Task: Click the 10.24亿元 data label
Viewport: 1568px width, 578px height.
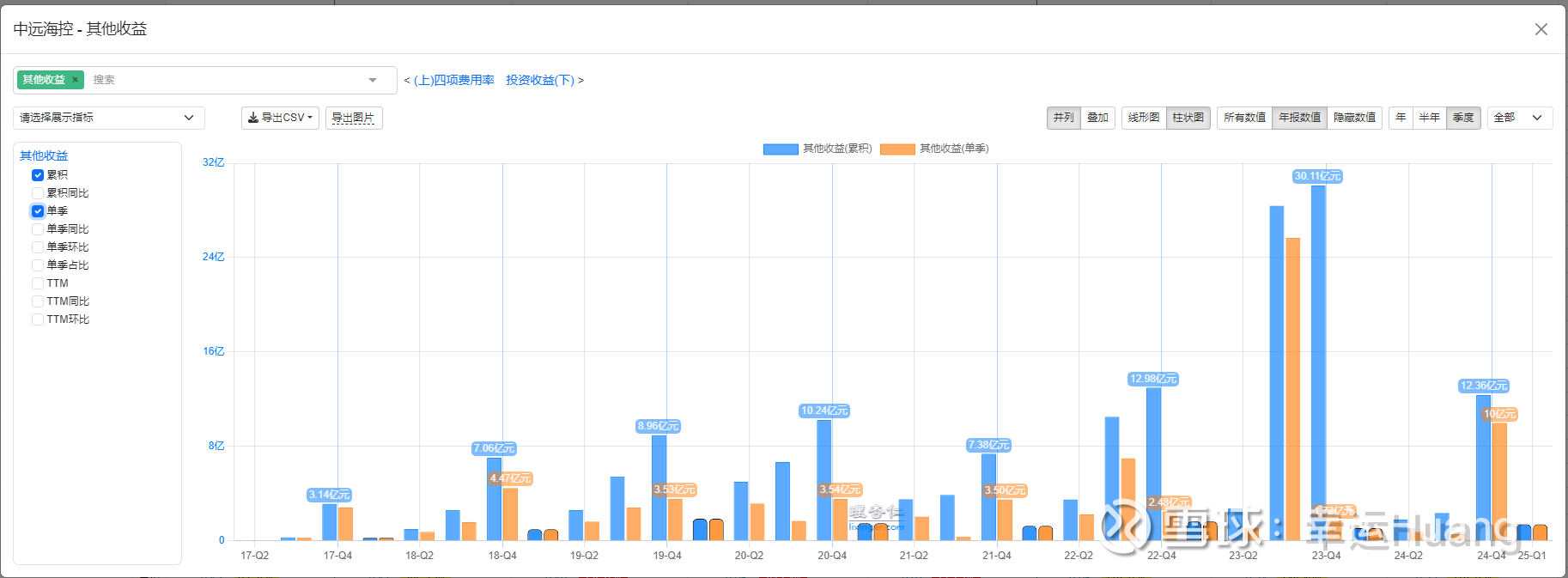Action: [x=824, y=411]
